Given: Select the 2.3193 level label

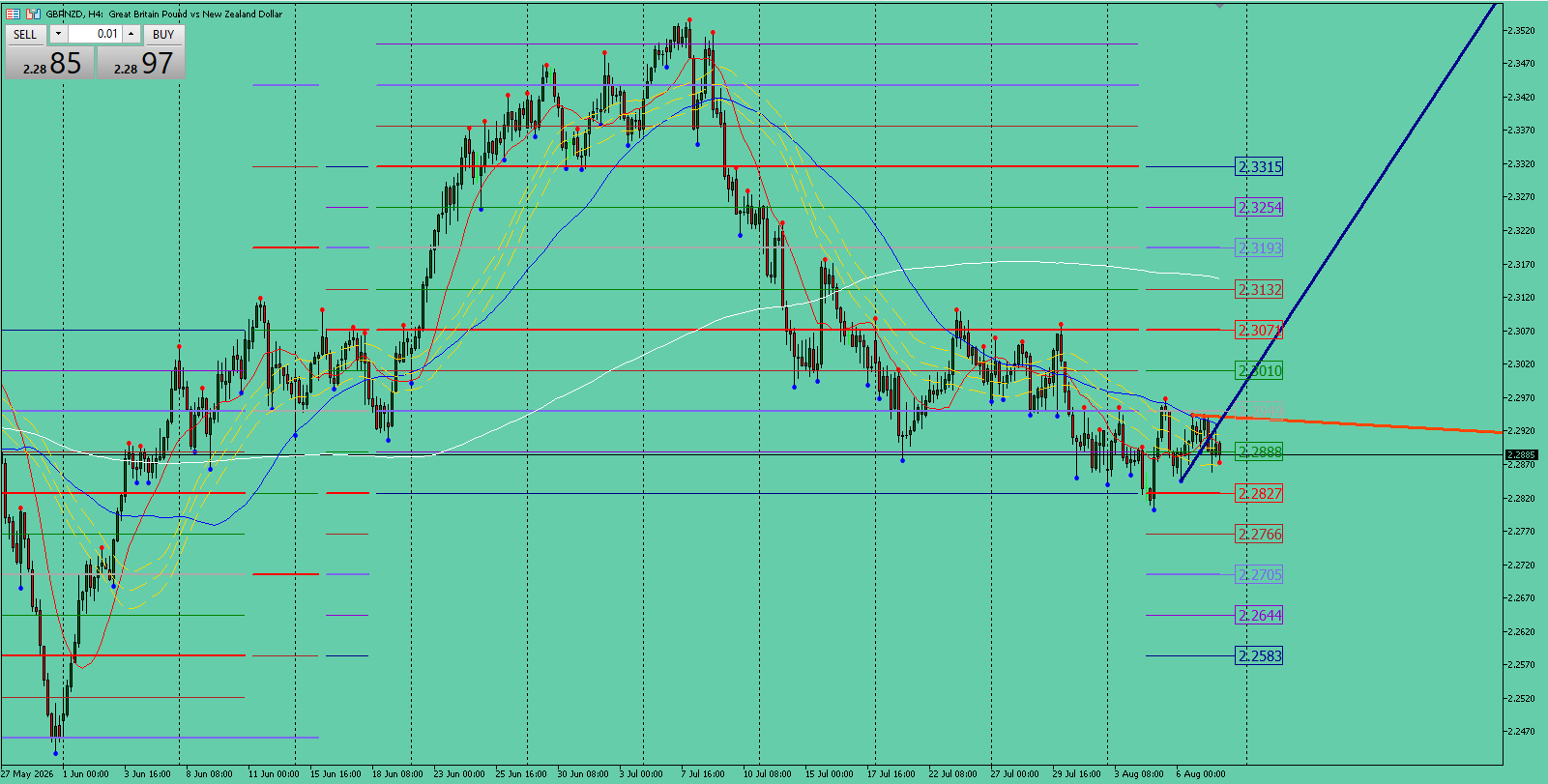Looking at the screenshot, I should [1260, 247].
